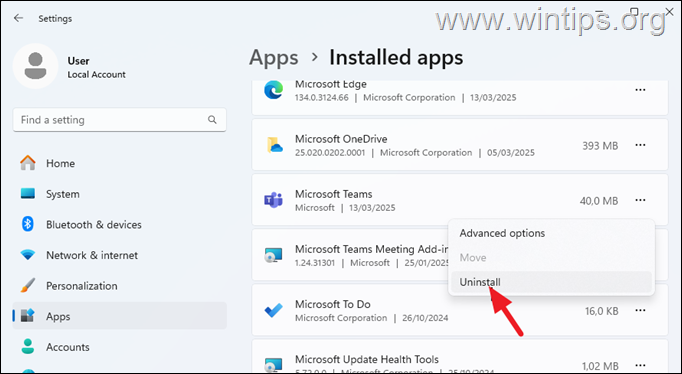Go to the Apps breadcrumb
This screenshot has width=682, height=374.
[274, 57]
